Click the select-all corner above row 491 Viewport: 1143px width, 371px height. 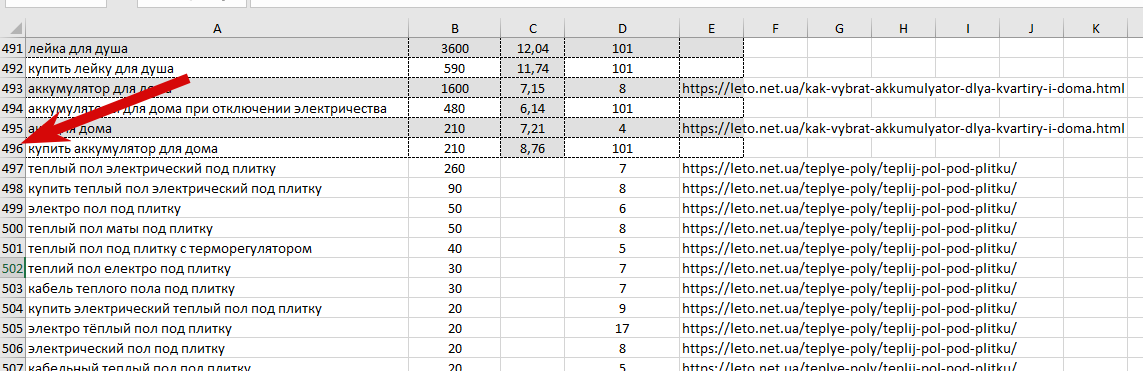point(12,28)
